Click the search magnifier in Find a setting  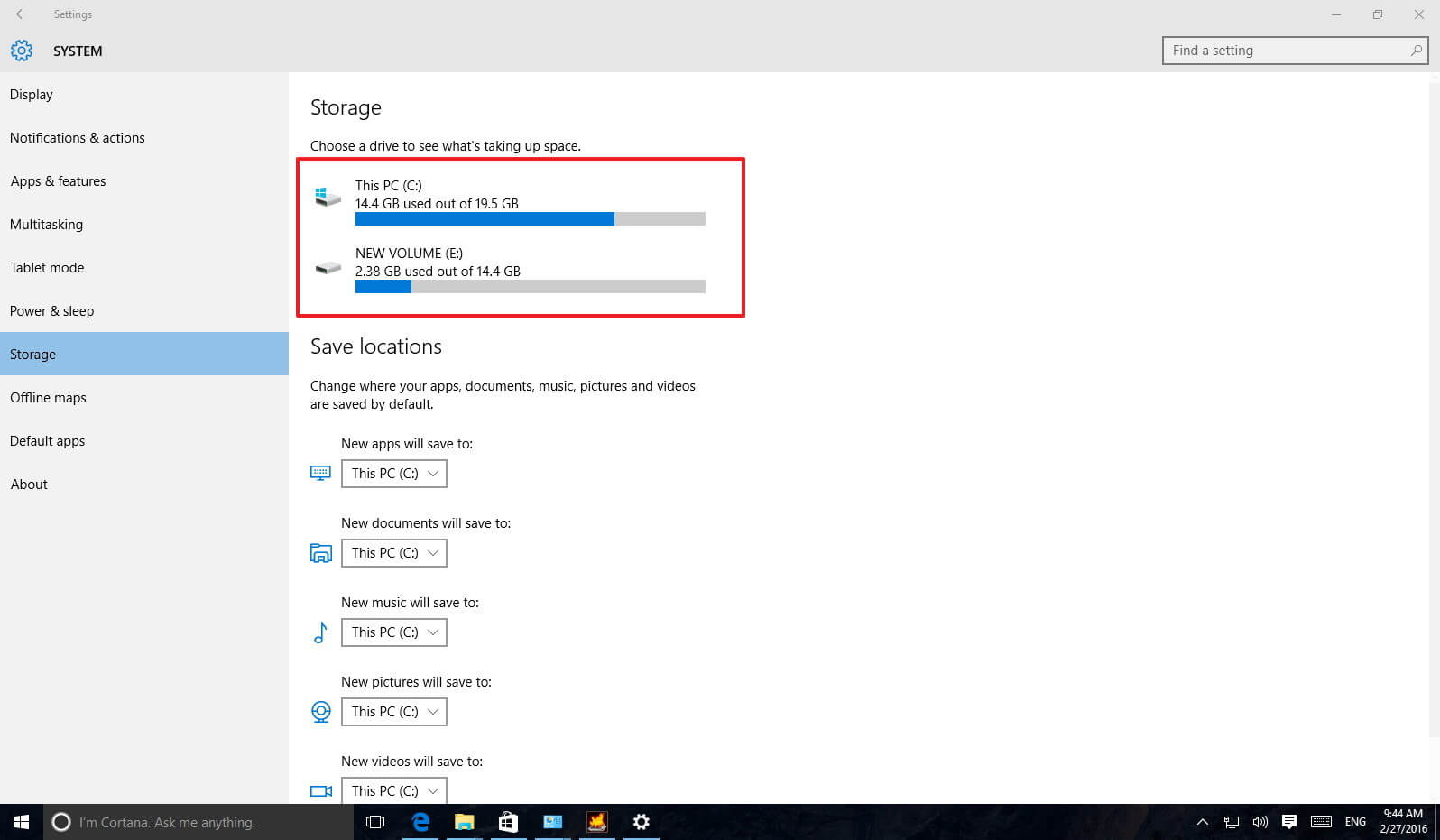(1417, 51)
